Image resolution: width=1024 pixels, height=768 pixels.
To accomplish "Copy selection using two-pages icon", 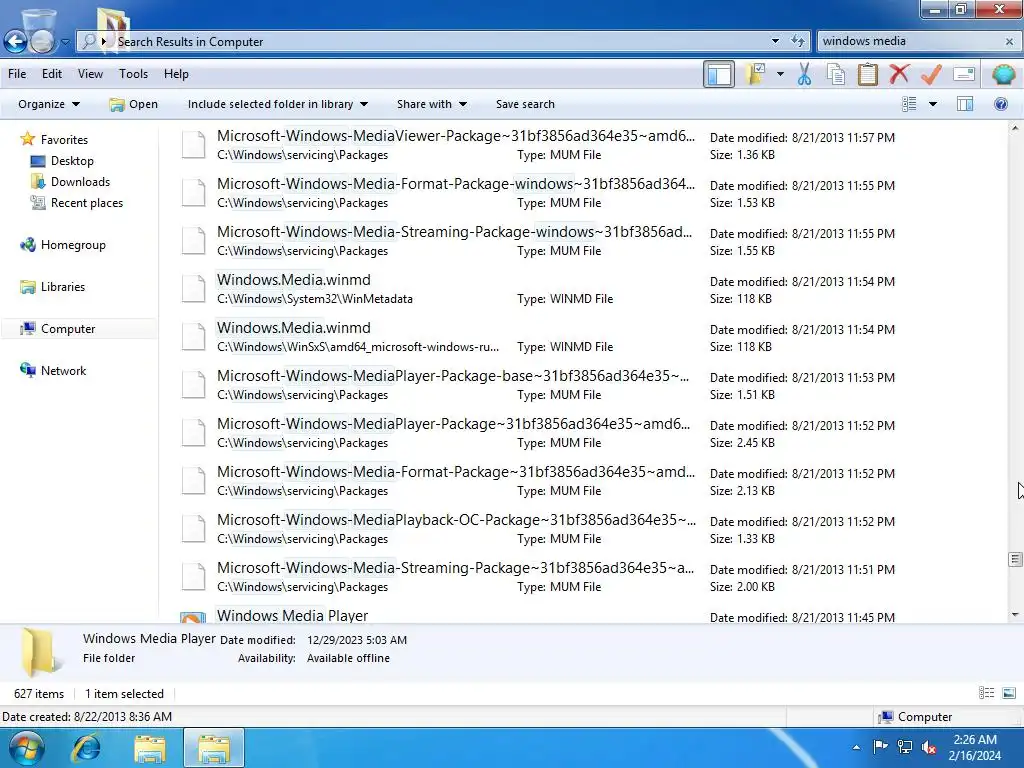I will [836, 74].
